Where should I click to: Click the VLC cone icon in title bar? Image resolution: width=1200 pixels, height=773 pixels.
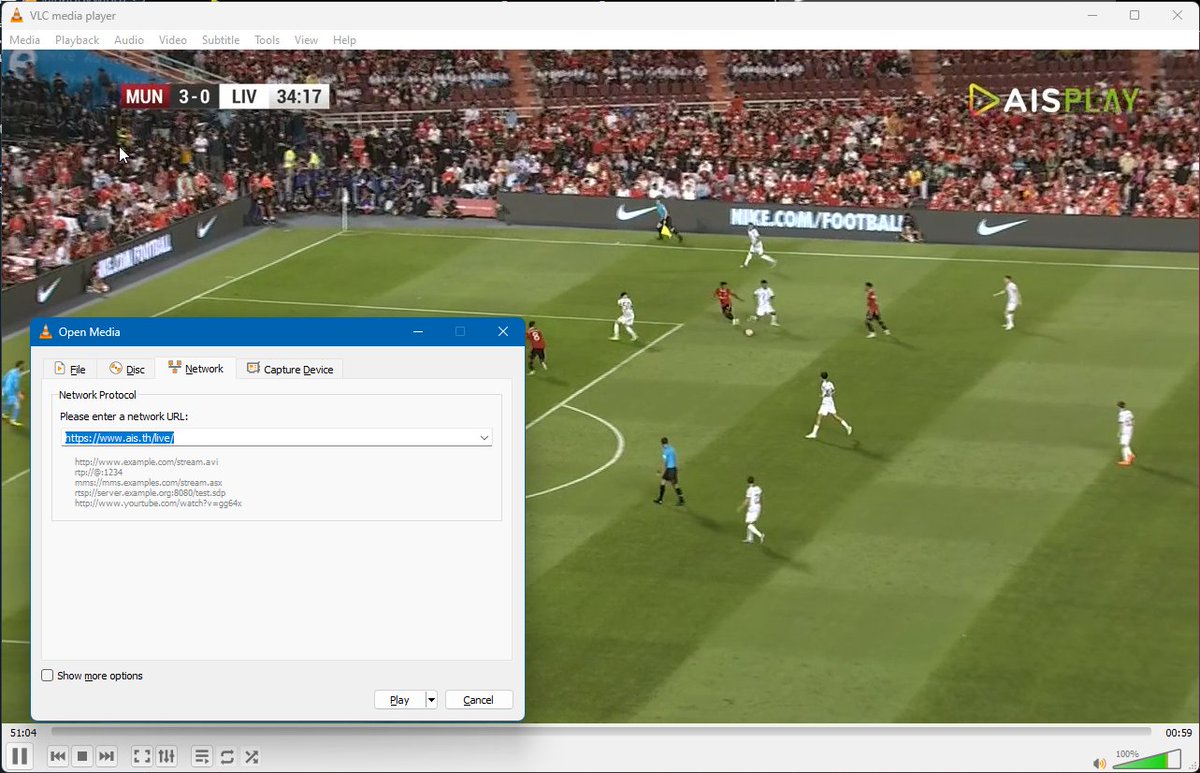tap(16, 15)
